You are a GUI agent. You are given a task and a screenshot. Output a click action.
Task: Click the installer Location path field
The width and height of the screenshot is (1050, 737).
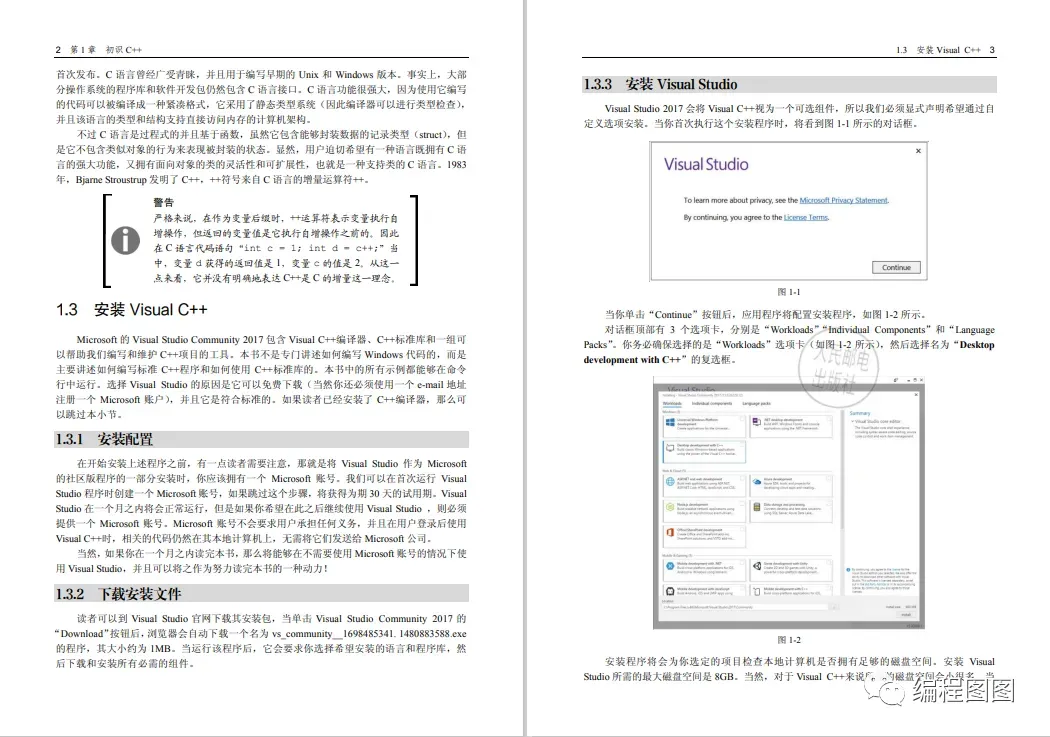click(x=745, y=607)
